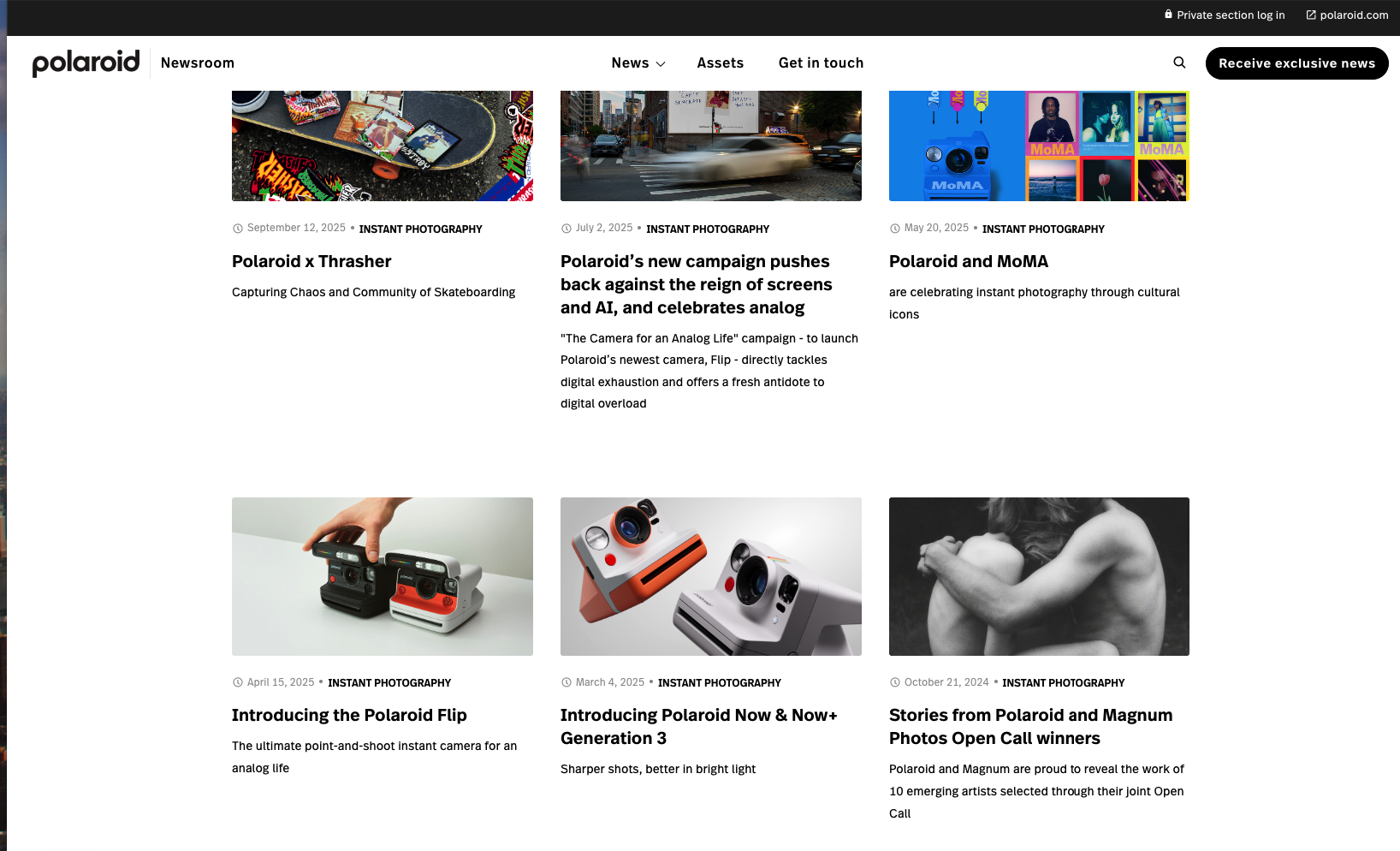Open Private section log in link
Viewport: 1400px width, 851px height.
(1231, 15)
